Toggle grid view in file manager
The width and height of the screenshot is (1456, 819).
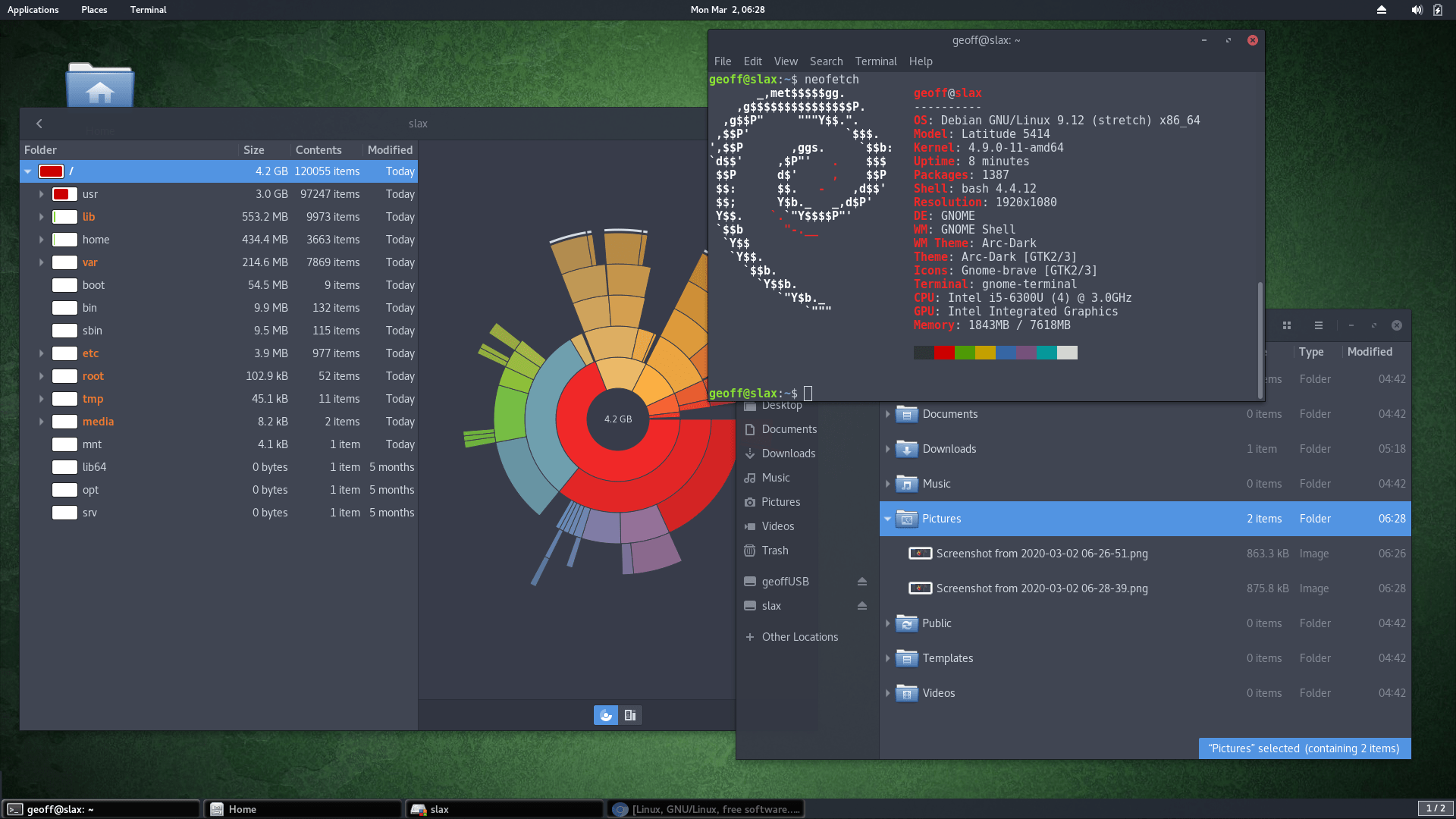(x=1287, y=325)
